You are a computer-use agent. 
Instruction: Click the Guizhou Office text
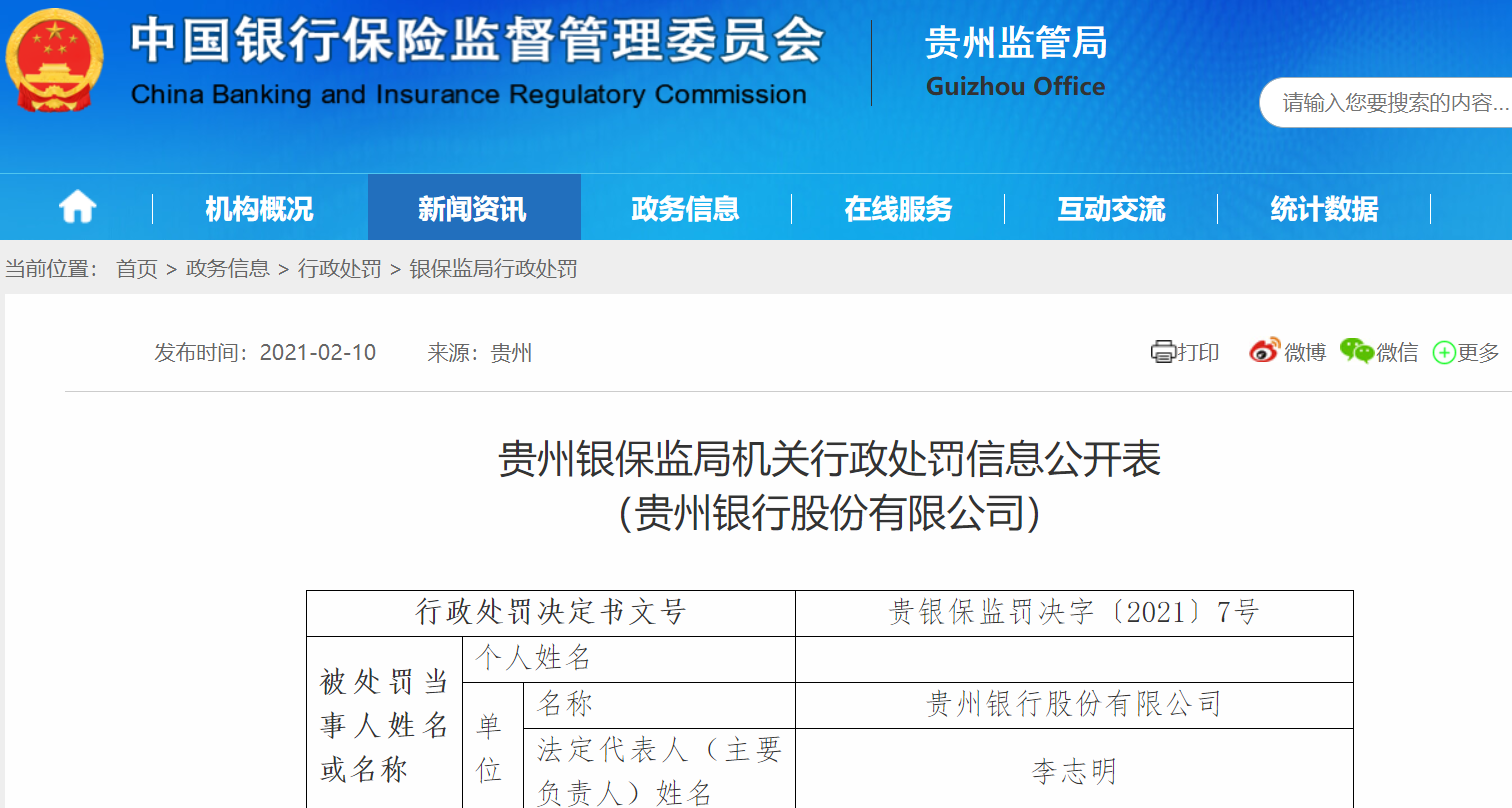point(1016,87)
